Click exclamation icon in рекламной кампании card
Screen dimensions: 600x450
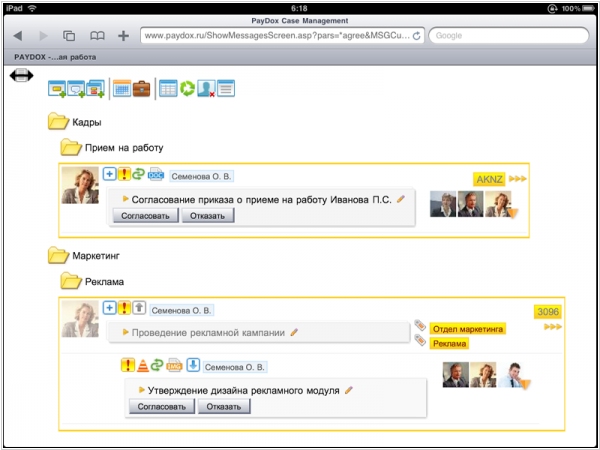pyautogui.click(x=124, y=307)
